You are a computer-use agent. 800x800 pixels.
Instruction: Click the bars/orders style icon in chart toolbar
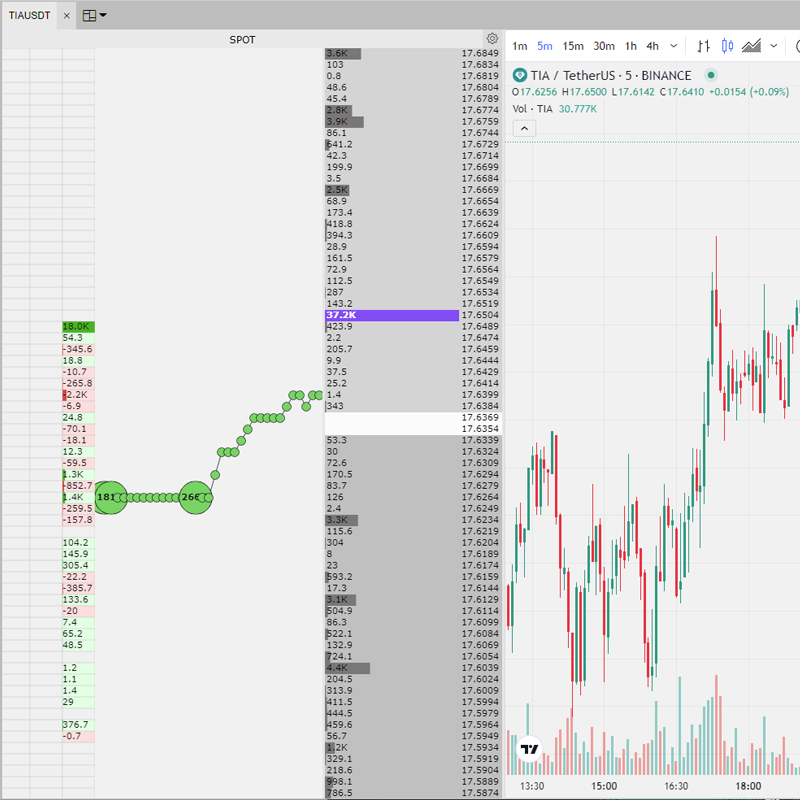703,46
